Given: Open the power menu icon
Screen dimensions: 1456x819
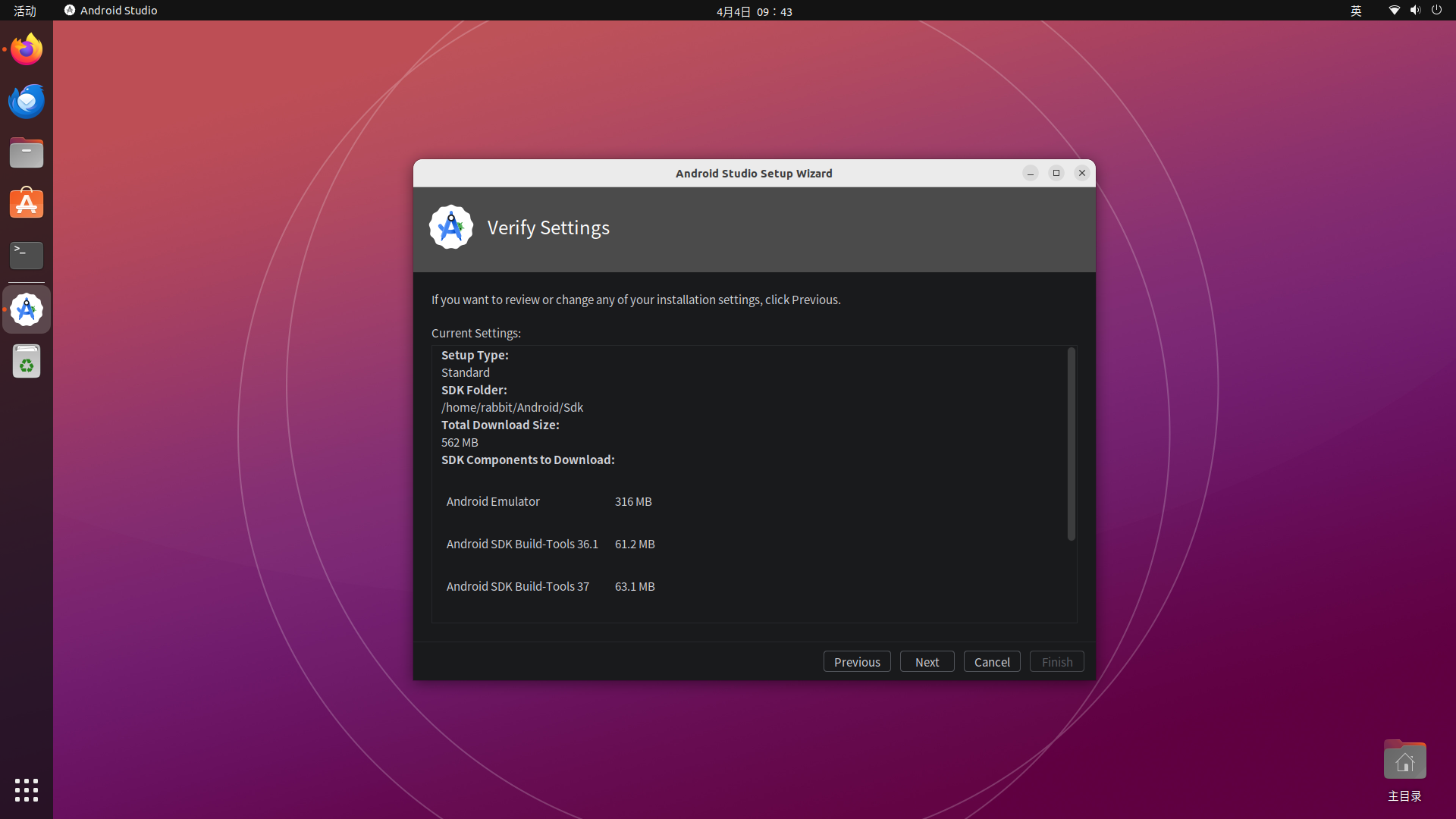Looking at the screenshot, I should (1436, 11).
